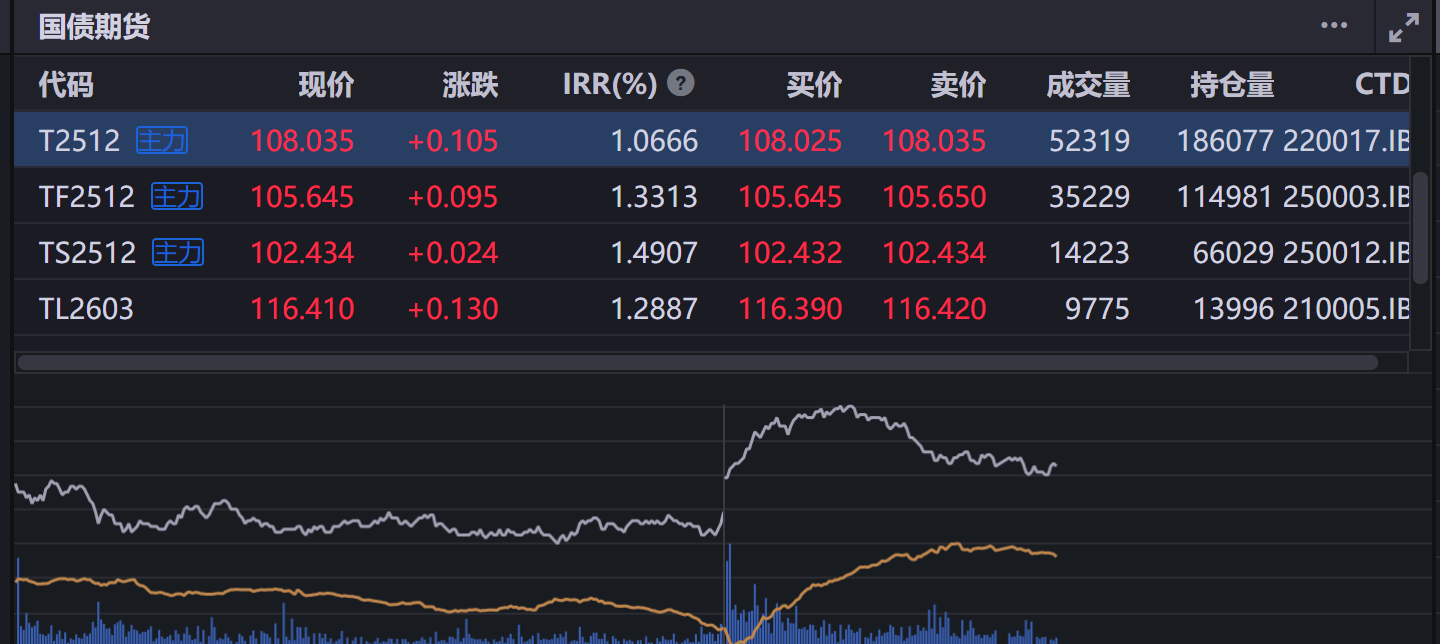1440x644 pixels.
Task: Click ask price 105.650
Action: [934, 196]
